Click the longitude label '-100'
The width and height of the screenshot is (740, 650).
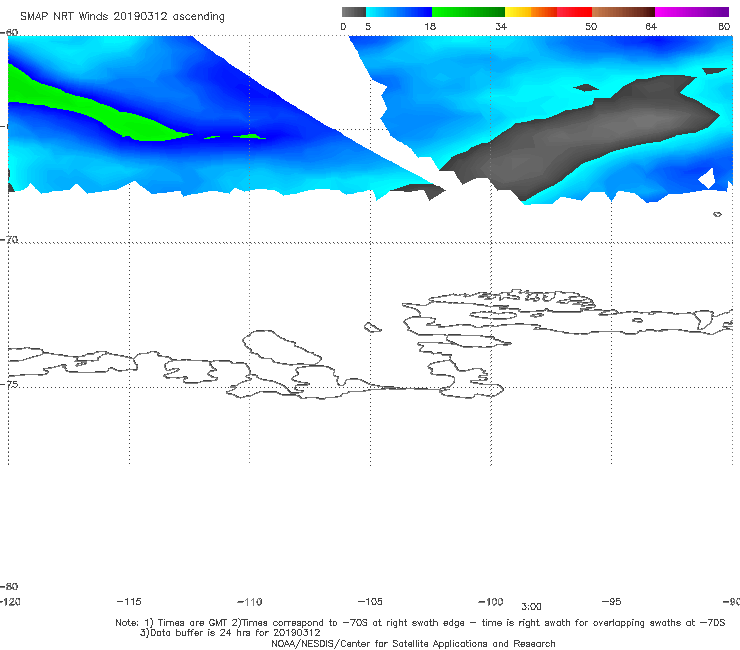pos(491,601)
